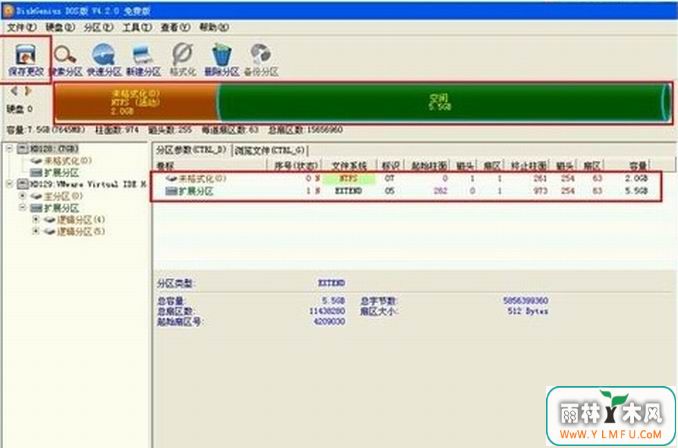This screenshot has width=678, height=448.
Task: Open the 帮助 menu
Action: point(214,27)
